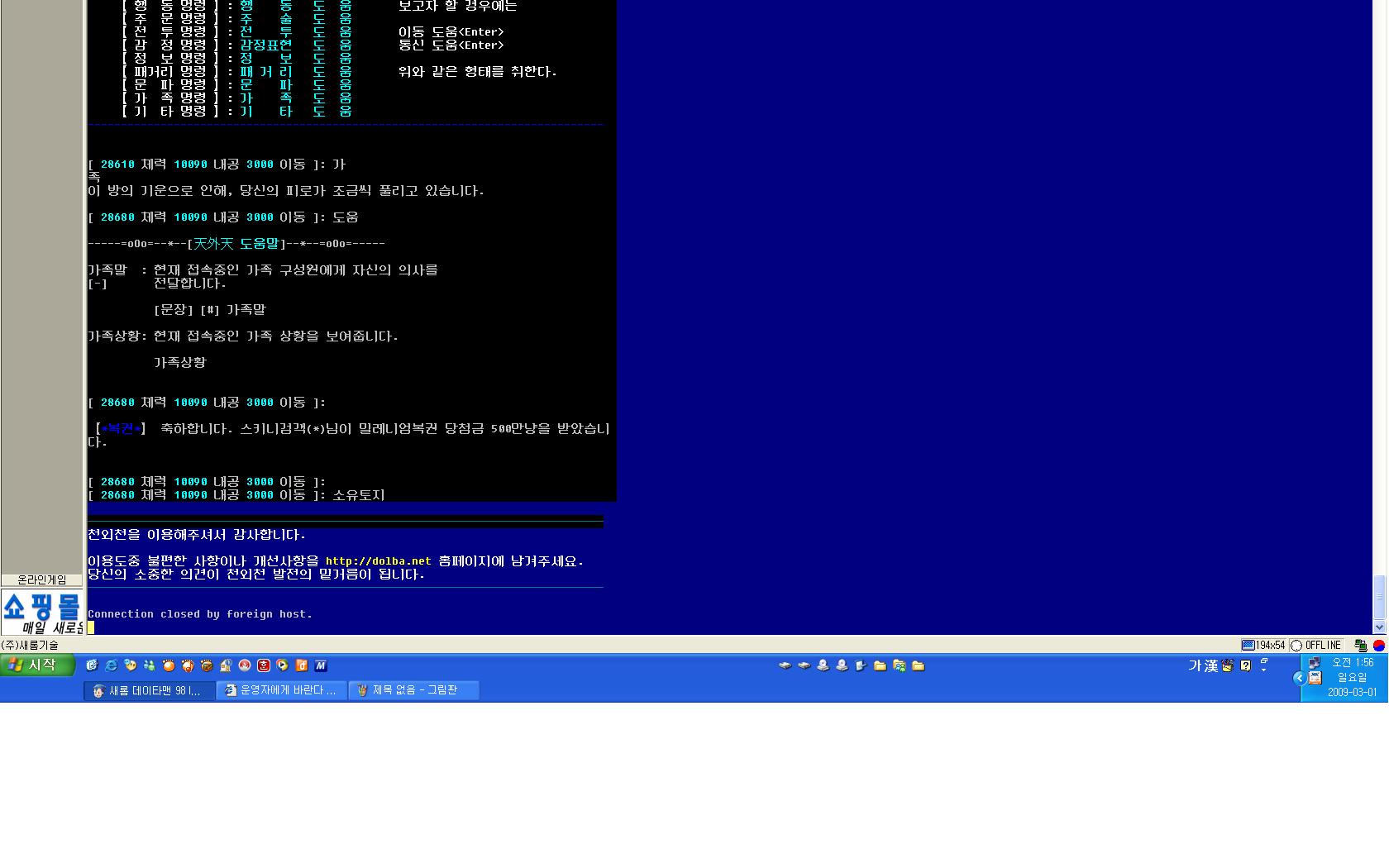Screen dimensions: 1389x868
Task: Switch to 운영자에게 바란다 browser window
Action: [282, 690]
